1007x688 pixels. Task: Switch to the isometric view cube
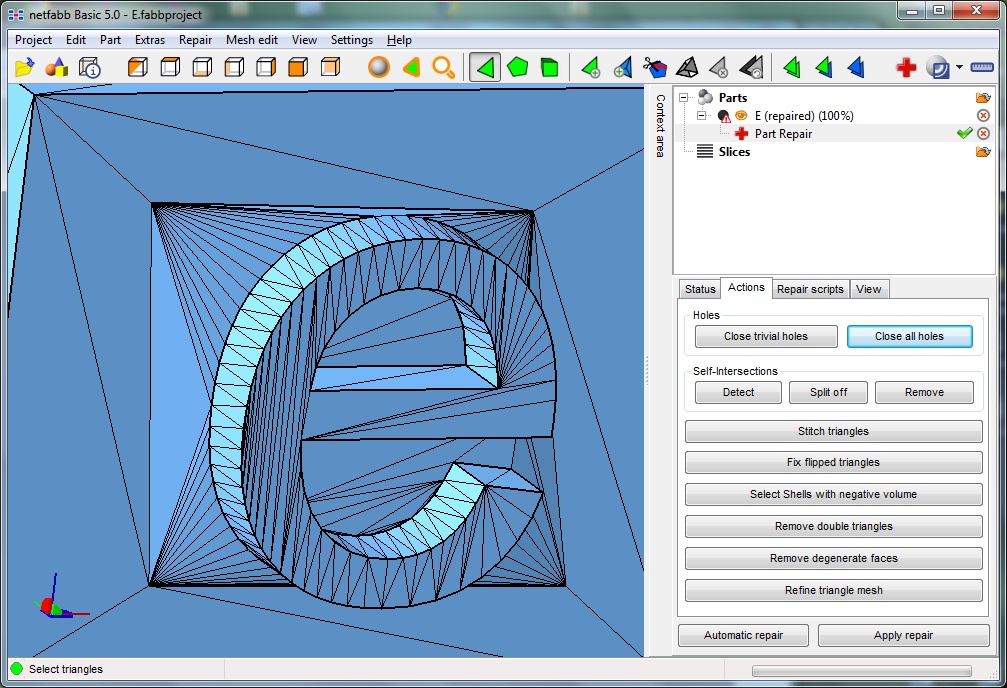coord(137,67)
